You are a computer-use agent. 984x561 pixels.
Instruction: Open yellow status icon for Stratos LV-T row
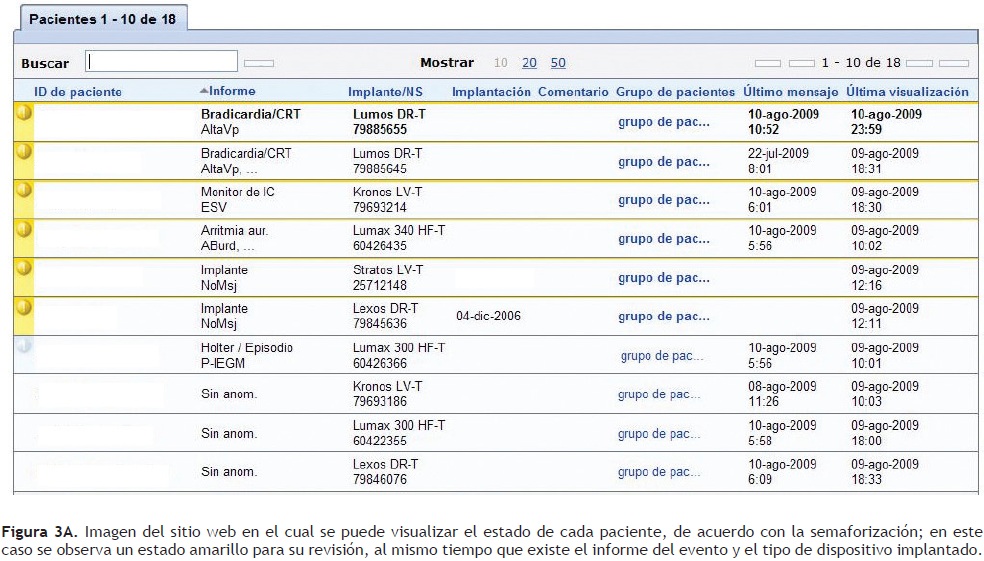click(23, 268)
